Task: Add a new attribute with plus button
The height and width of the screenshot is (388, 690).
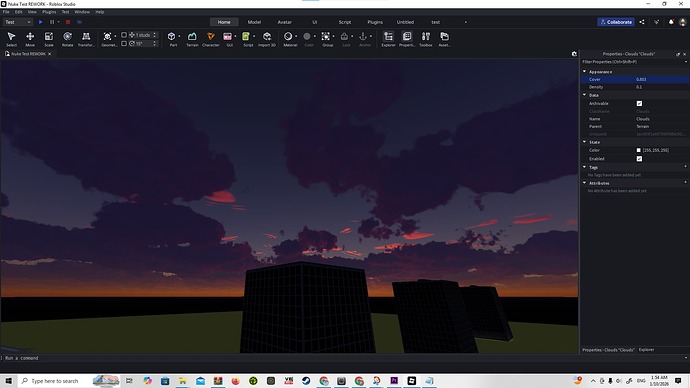Action: tap(685, 182)
